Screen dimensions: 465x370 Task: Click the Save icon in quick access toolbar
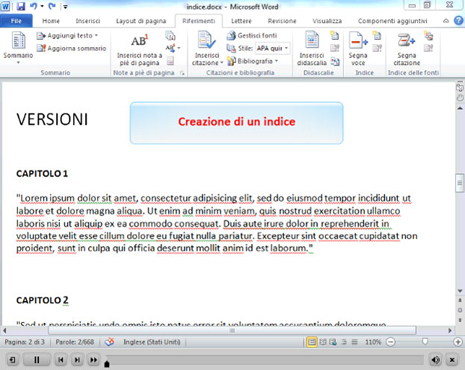pyautogui.click(x=21, y=6)
